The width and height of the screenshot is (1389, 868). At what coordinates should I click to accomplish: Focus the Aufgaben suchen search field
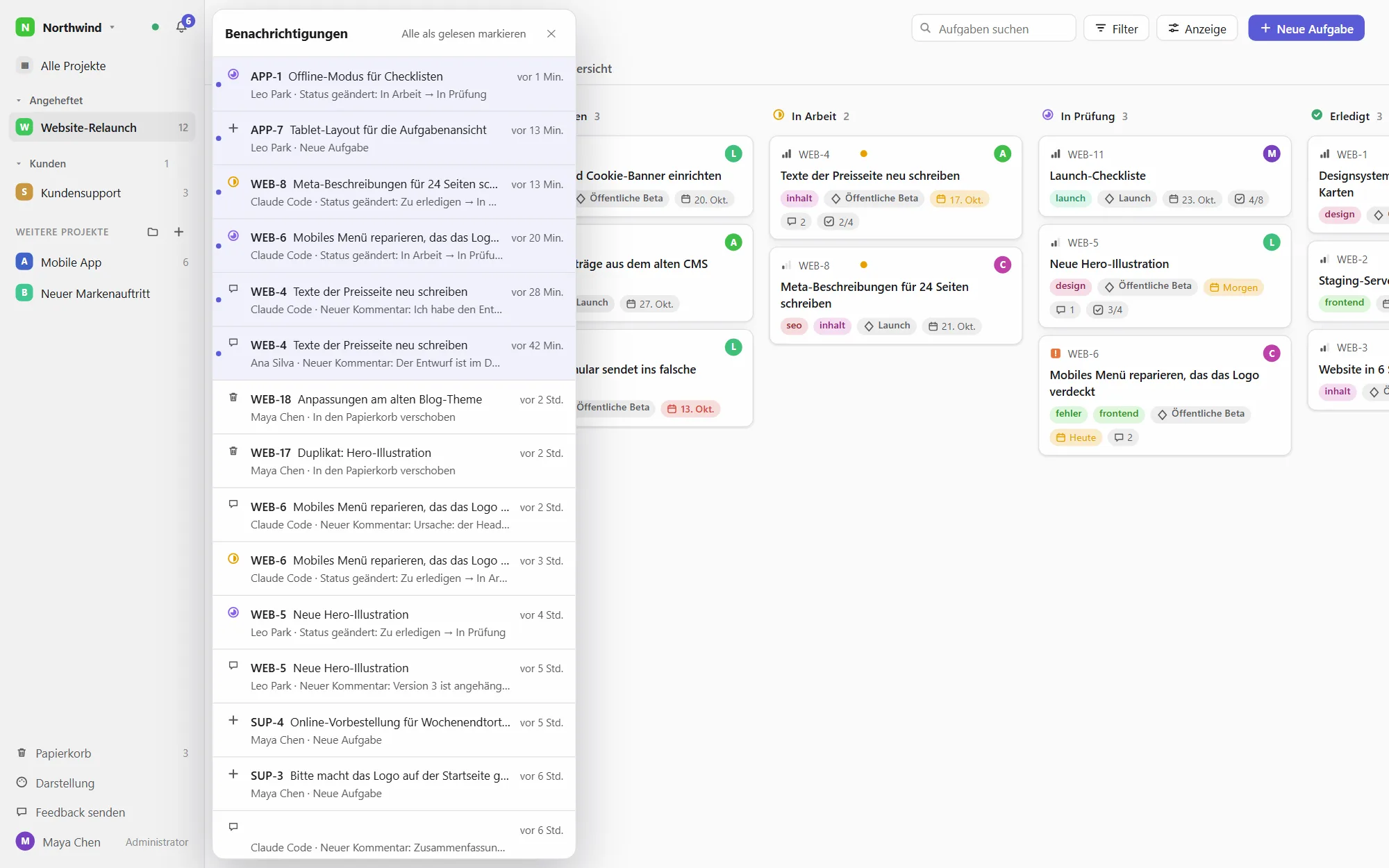click(x=993, y=28)
